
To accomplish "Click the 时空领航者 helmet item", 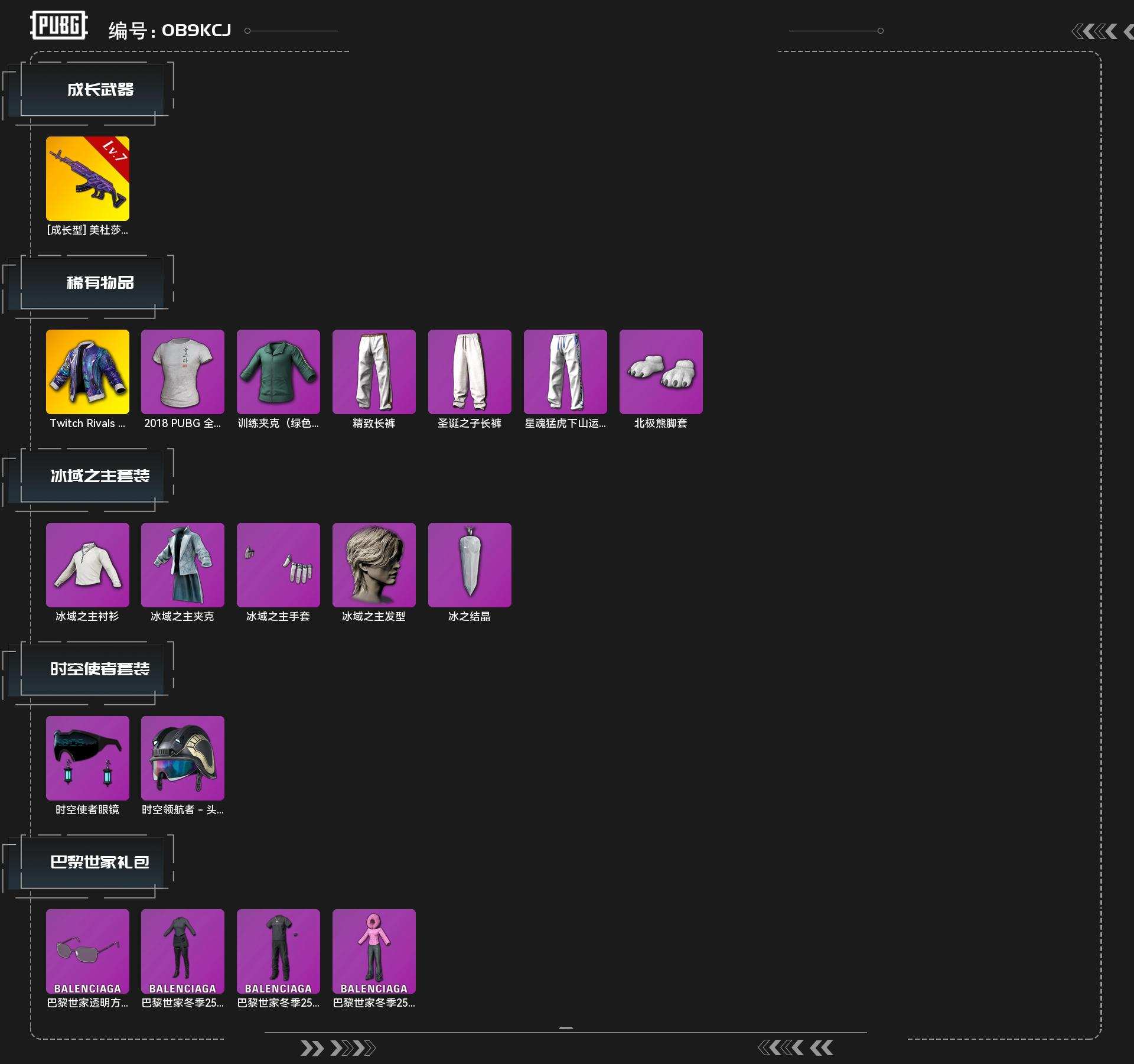I will coord(183,758).
